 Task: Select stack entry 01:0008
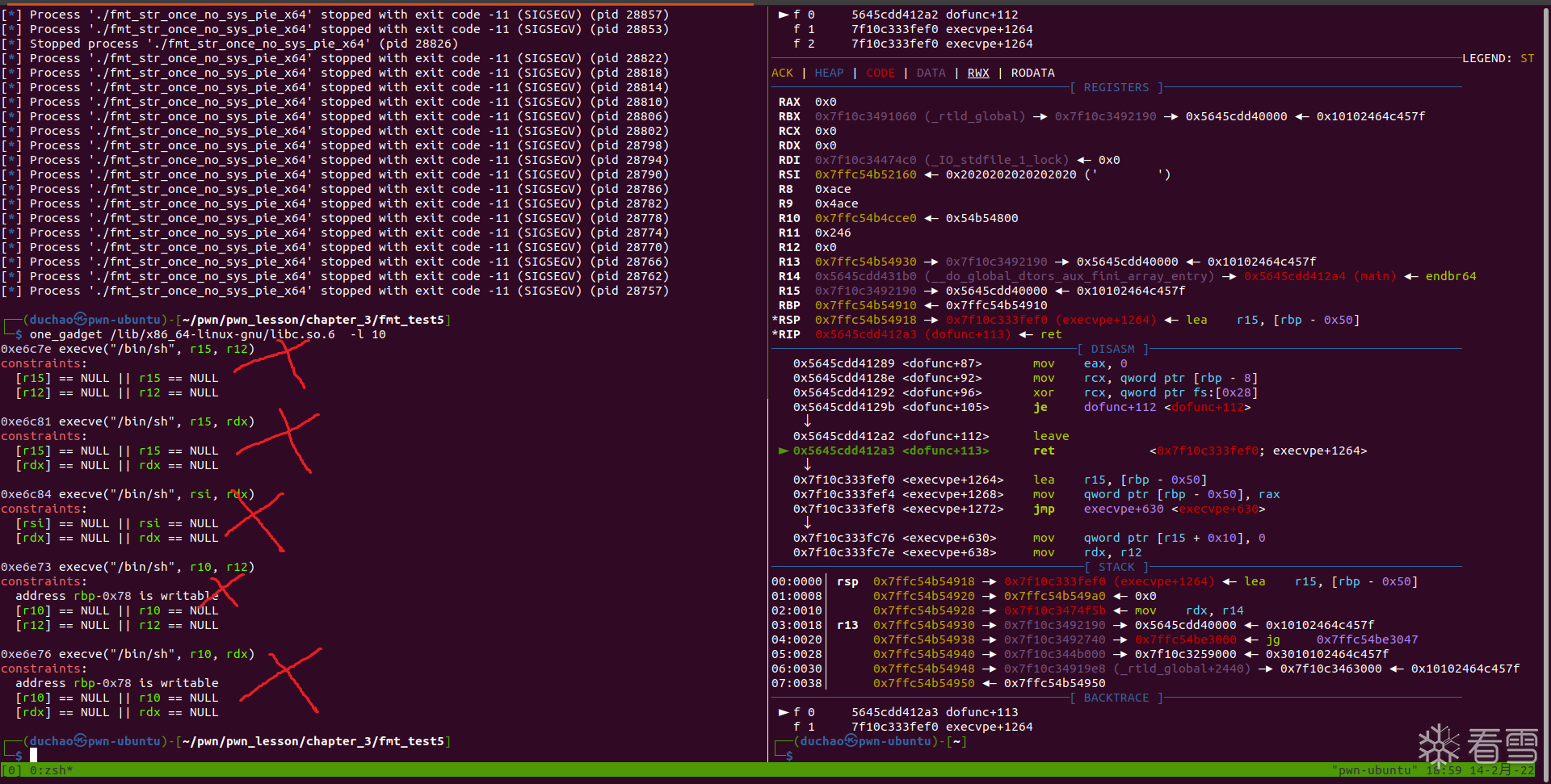tap(964, 596)
